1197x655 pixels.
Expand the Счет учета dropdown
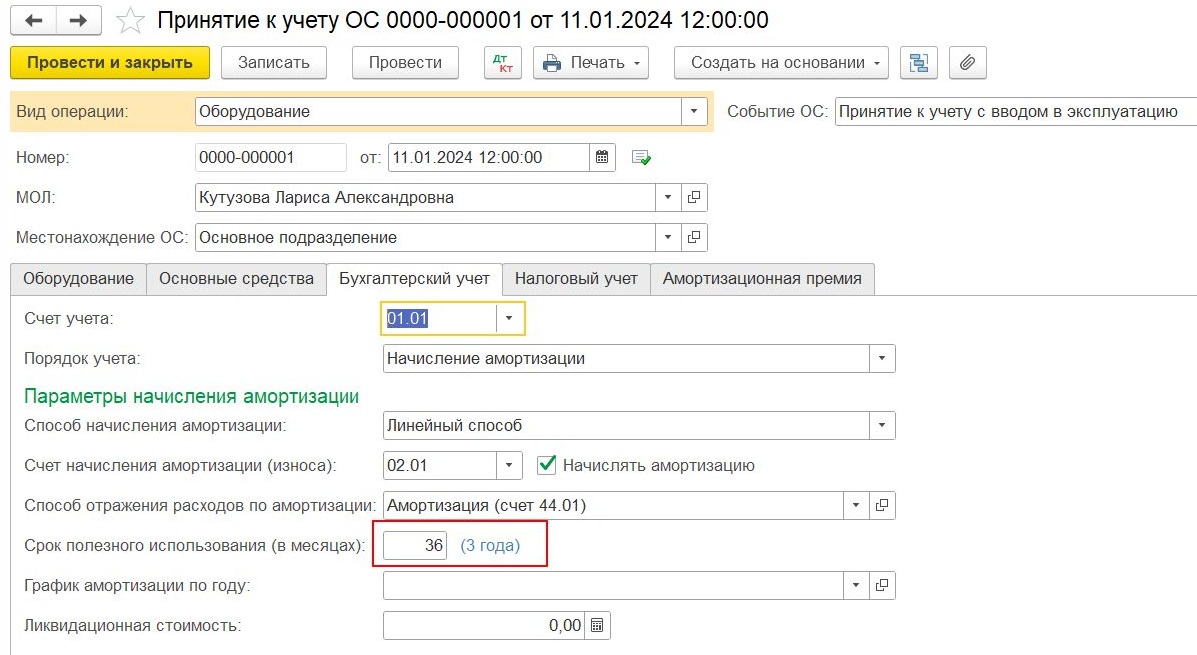tap(510, 318)
